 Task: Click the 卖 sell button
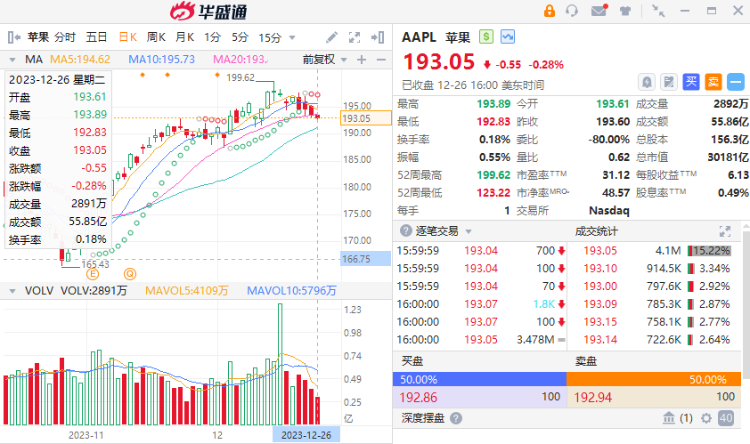[713, 82]
